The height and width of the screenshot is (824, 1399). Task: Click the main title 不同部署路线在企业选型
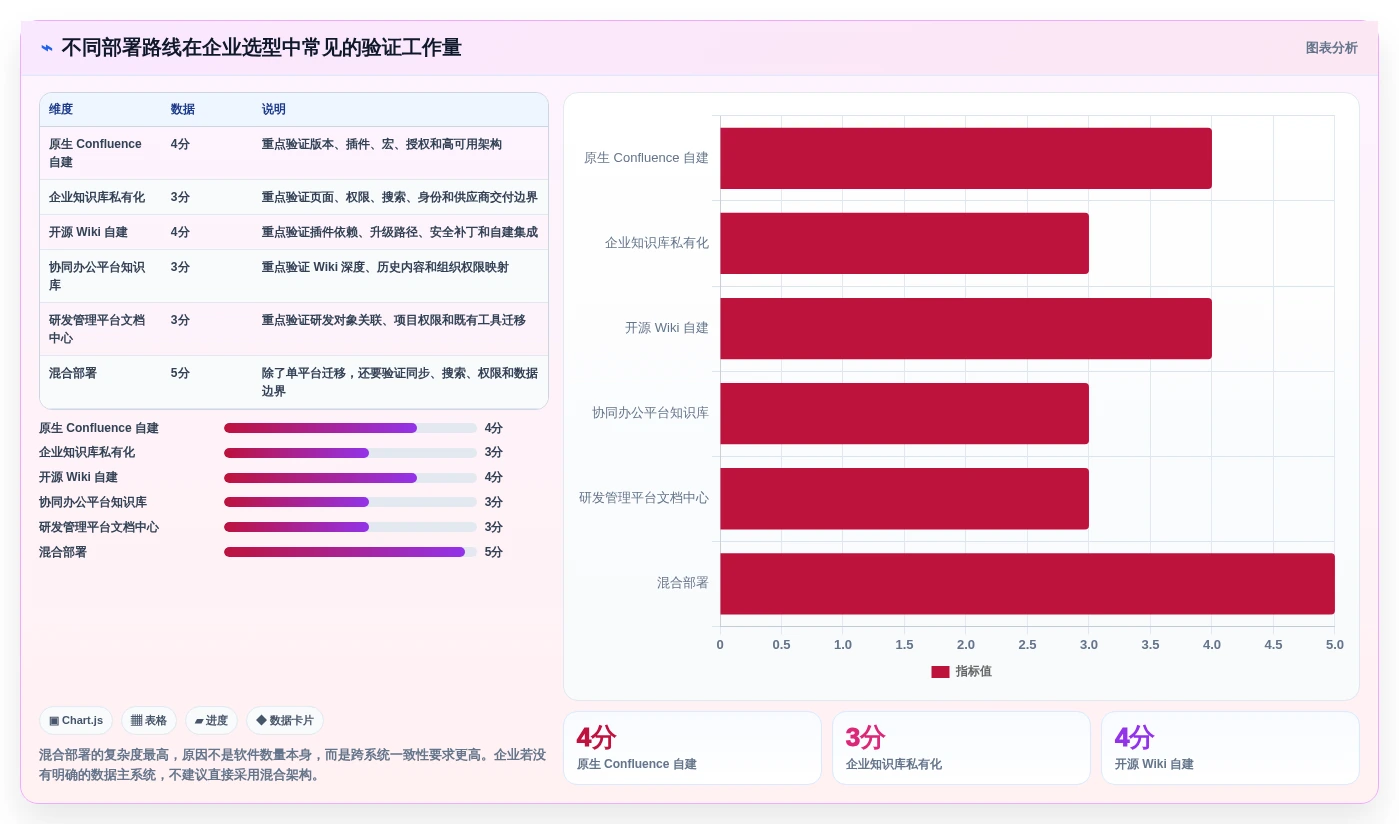tap(261, 48)
